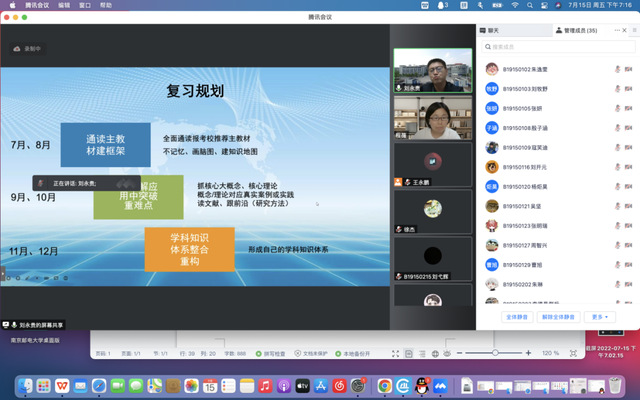Click the 录制中 recording cloud icon
This screenshot has height=400, width=640.
pyautogui.click(x=17, y=49)
